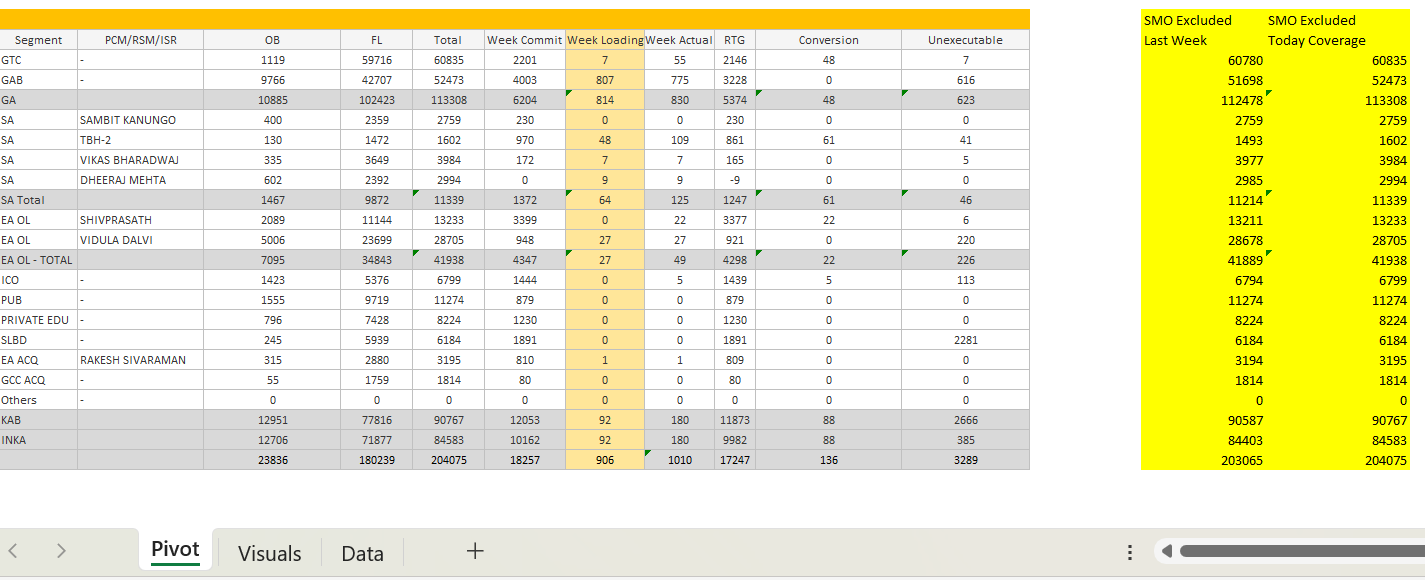The width and height of the screenshot is (1425, 580).
Task: Switch to the Visuals sheet tab
Action: click(269, 553)
